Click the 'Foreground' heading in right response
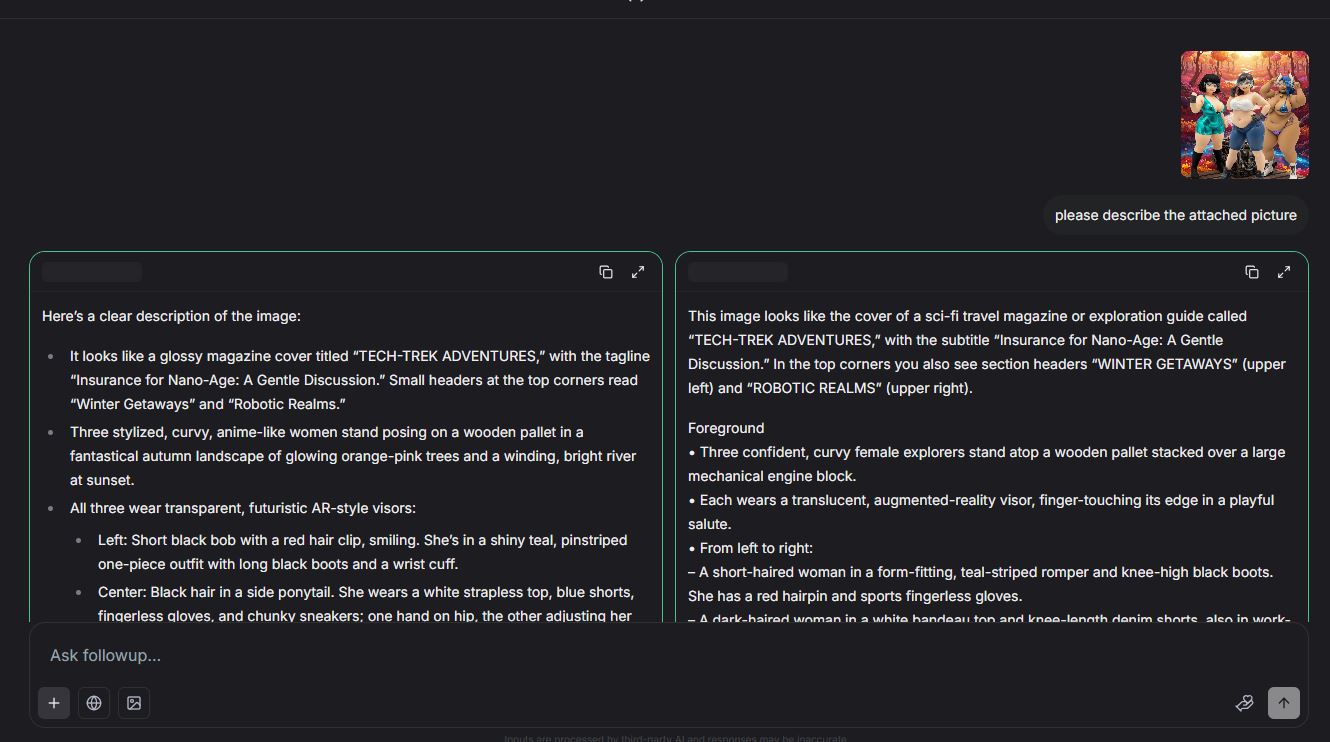The width and height of the screenshot is (1330, 742). point(726,428)
